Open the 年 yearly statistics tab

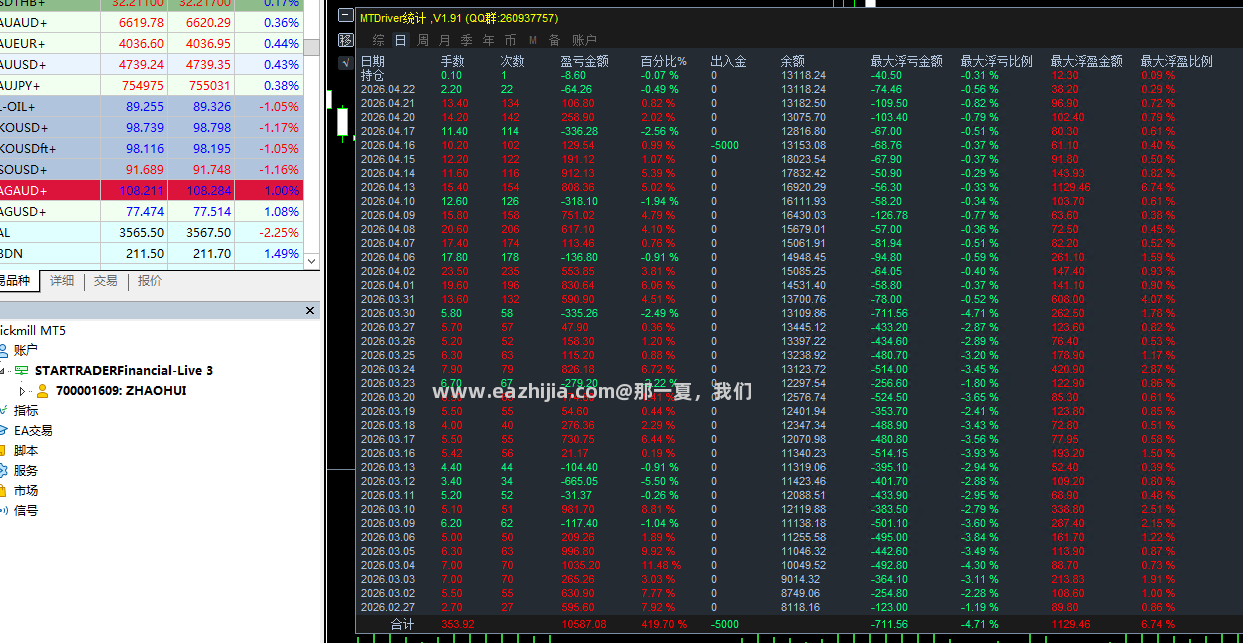click(x=489, y=40)
